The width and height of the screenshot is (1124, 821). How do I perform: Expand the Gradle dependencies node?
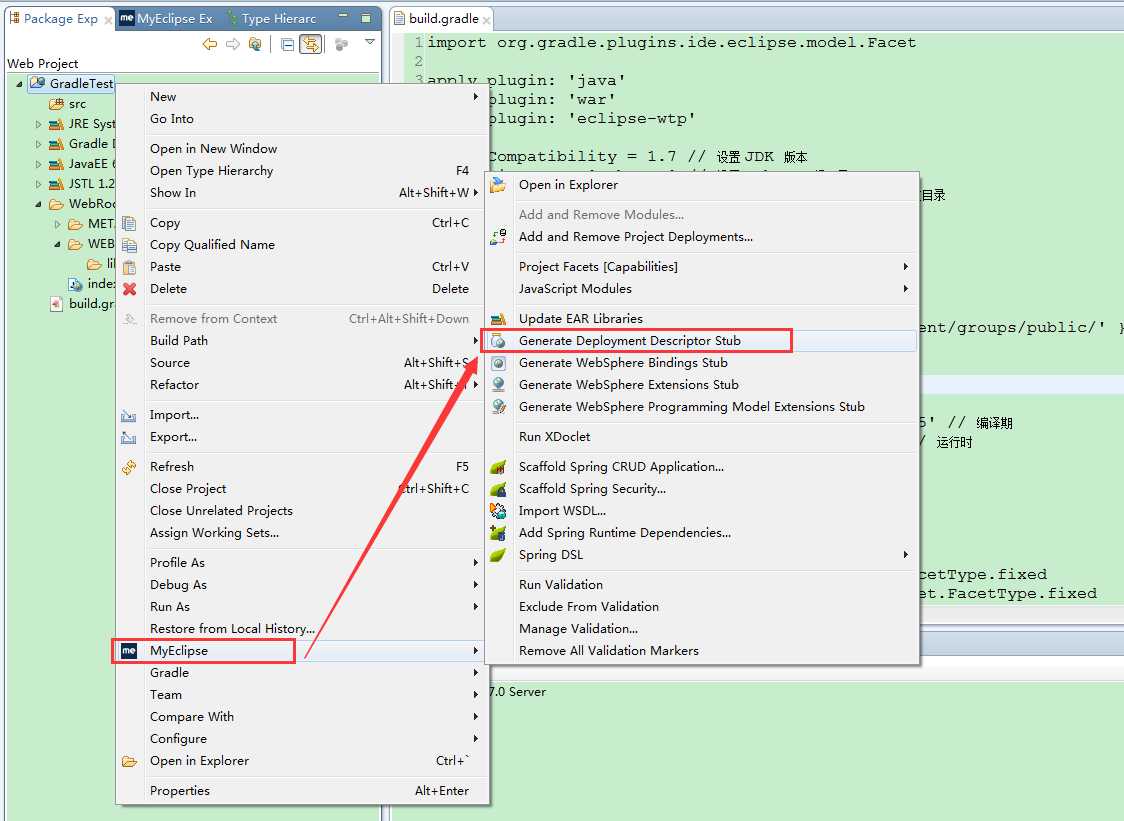[38, 144]
